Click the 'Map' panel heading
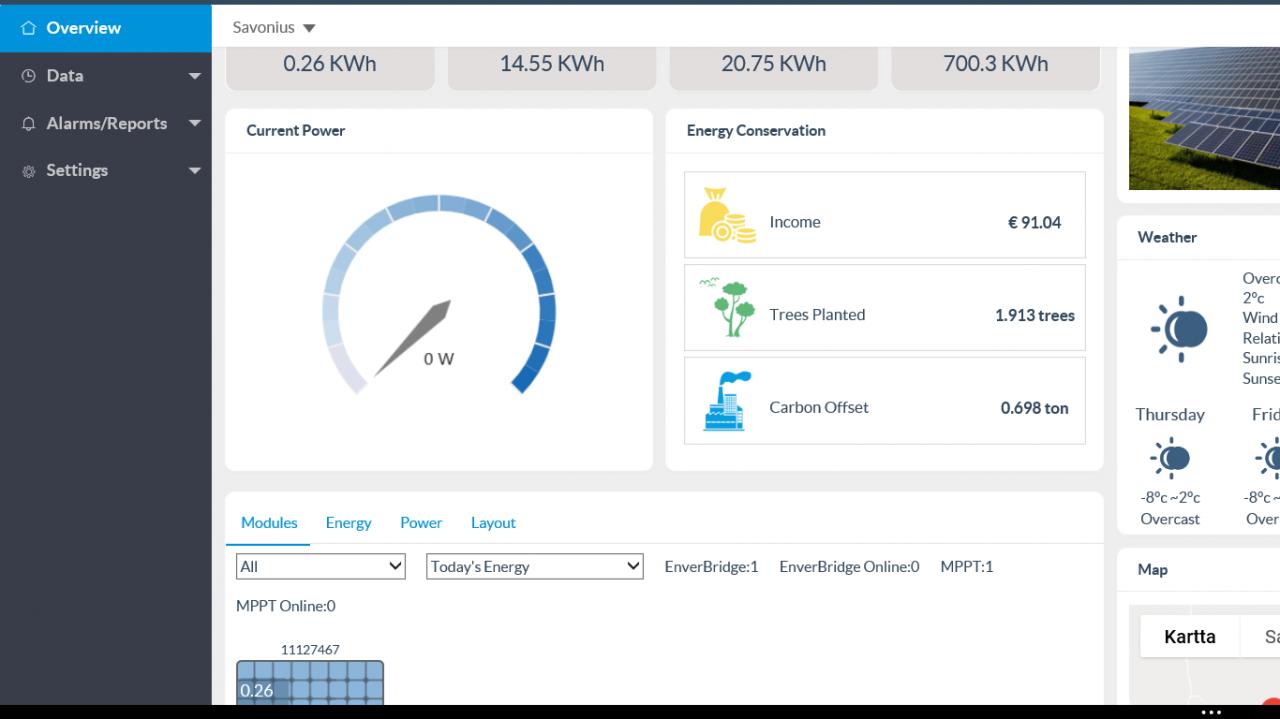This screenshot has height=719, width=1280. coord(1153,570)
